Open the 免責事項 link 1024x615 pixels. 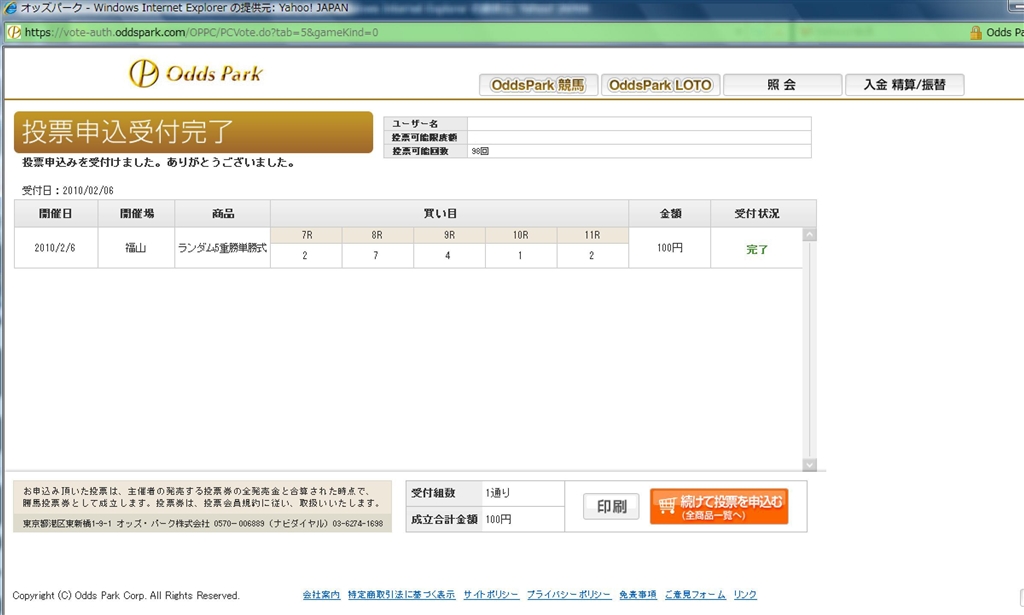[x=637, y=595]
